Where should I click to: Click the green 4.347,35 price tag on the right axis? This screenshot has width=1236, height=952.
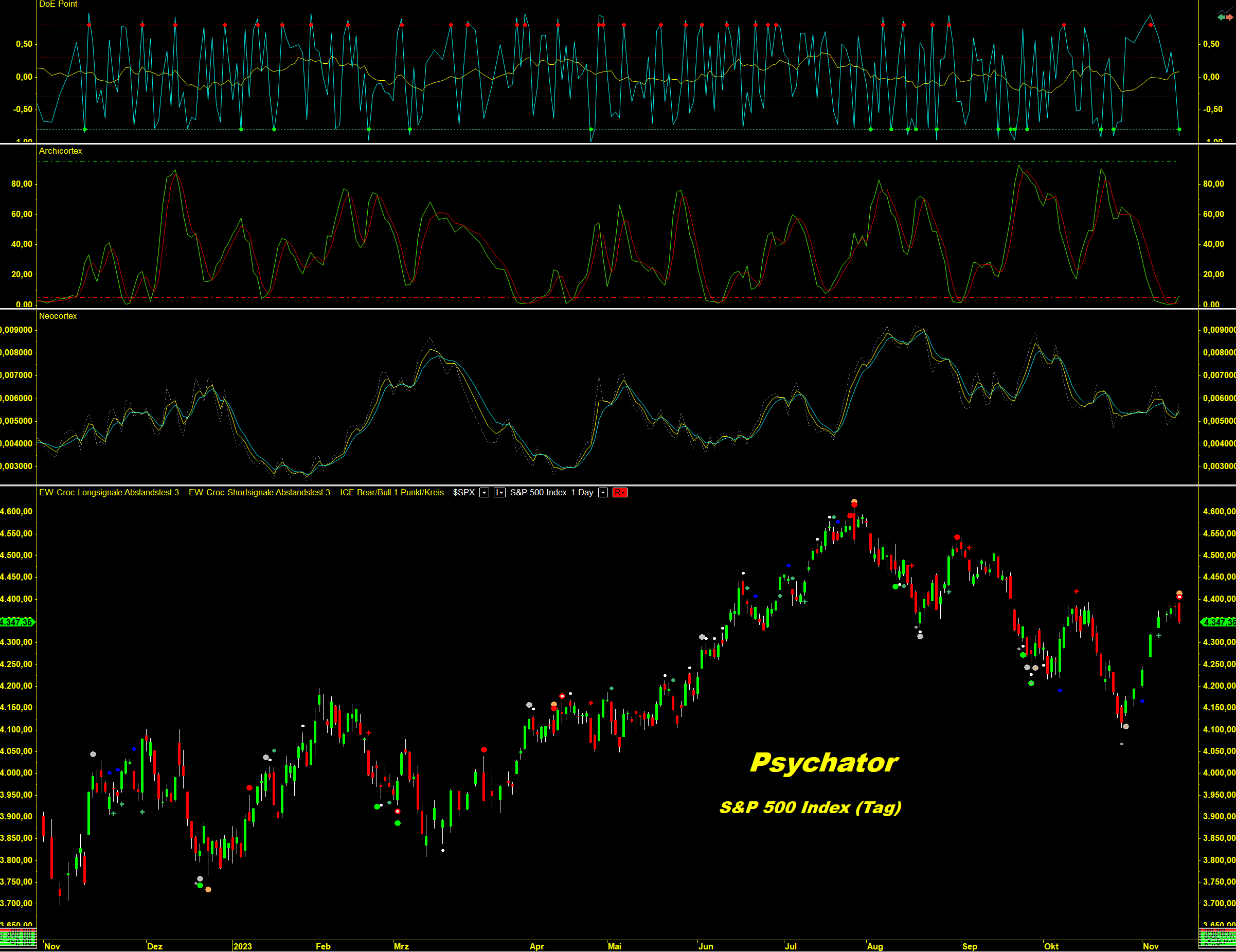(1219, 622)
